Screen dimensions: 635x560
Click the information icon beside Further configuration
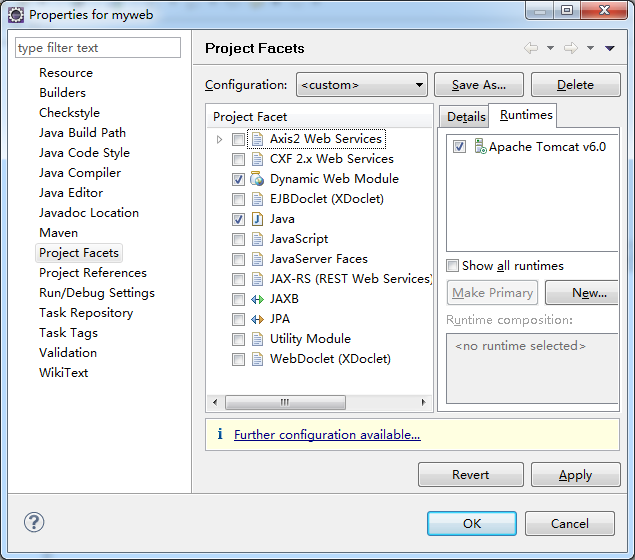tap(220, 434)
